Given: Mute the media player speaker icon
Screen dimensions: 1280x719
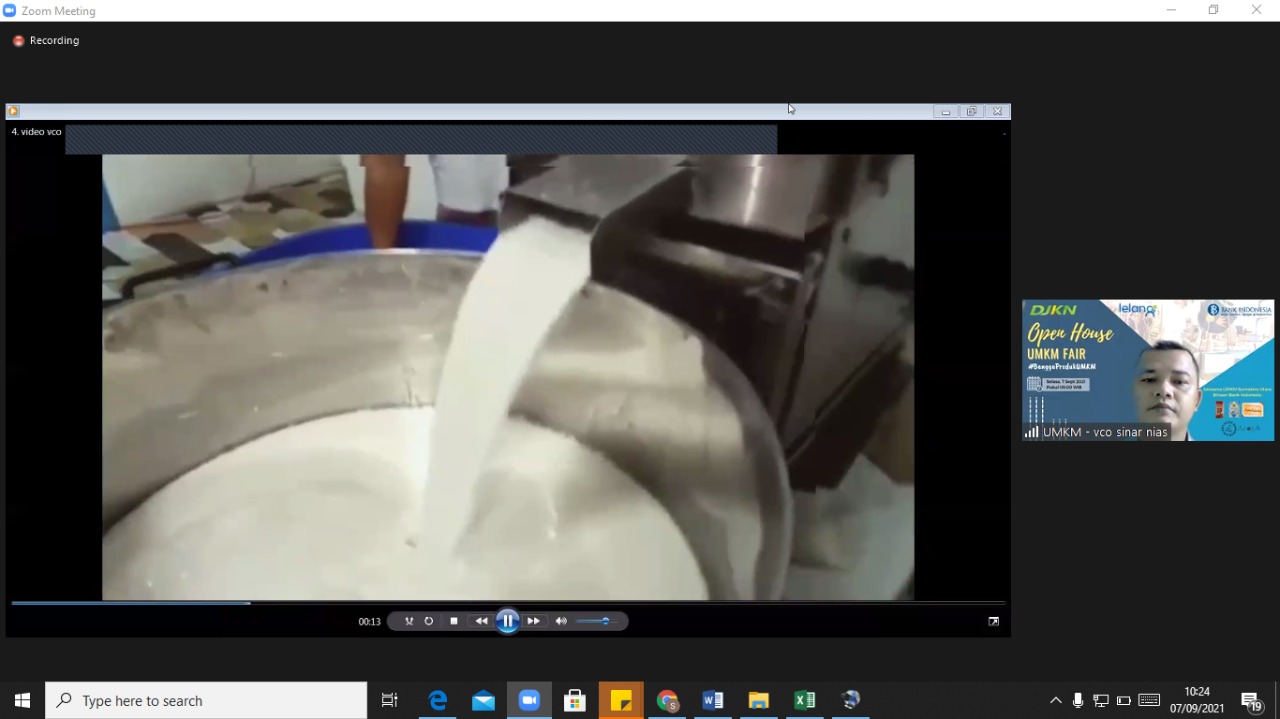Looking at the screenshot, I should coord(561,621).
